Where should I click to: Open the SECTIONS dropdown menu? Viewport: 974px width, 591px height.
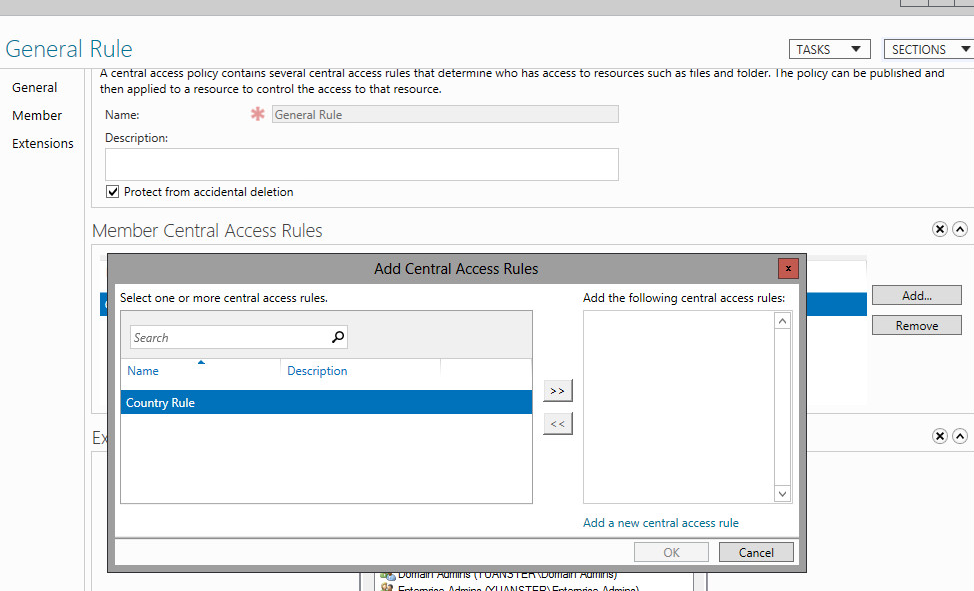pyautogui.click(x=929, y=49)
